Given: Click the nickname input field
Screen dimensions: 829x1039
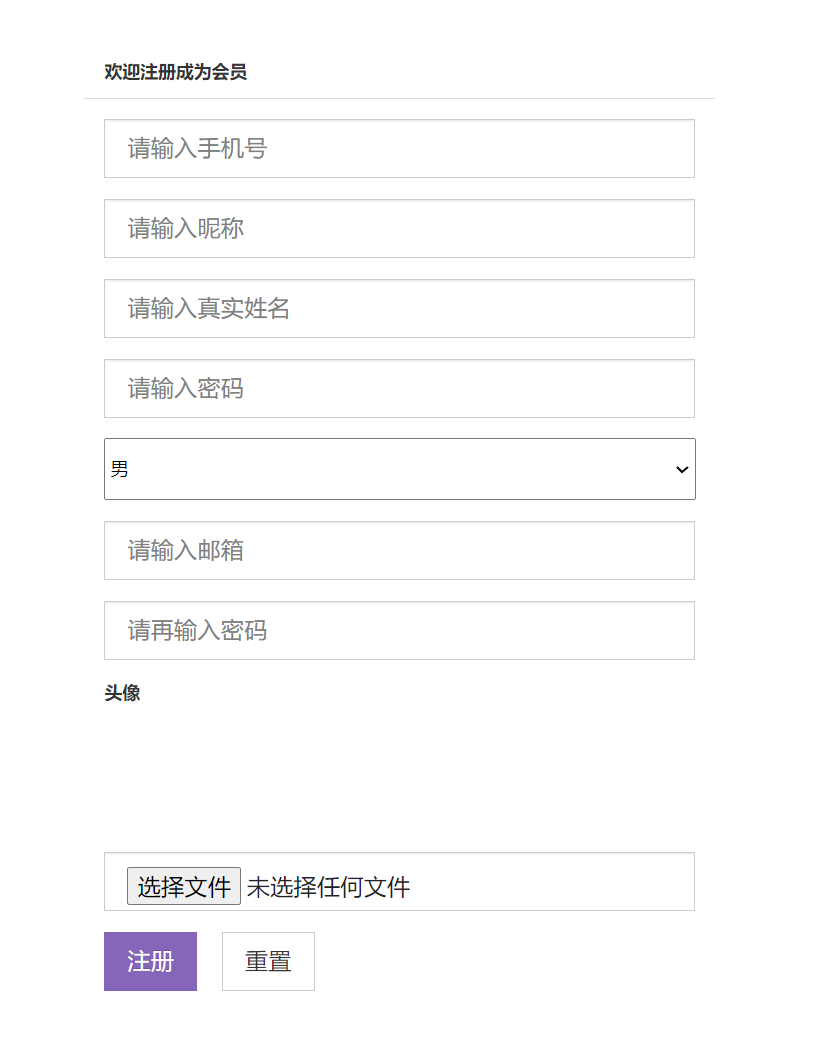Looking at the screenshot, I should [x=399, y=228].
